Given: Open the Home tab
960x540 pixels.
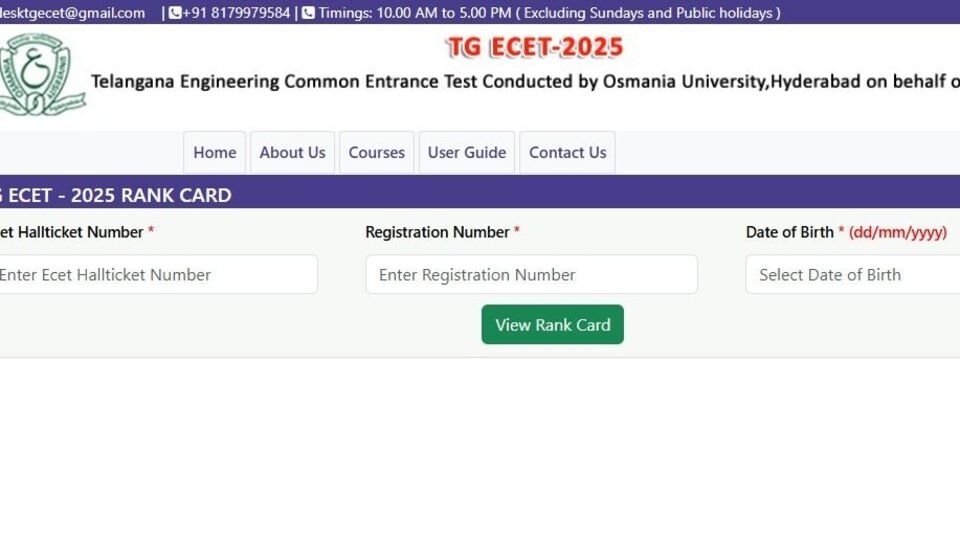Looking at the screenshot, I should (214, 152).
